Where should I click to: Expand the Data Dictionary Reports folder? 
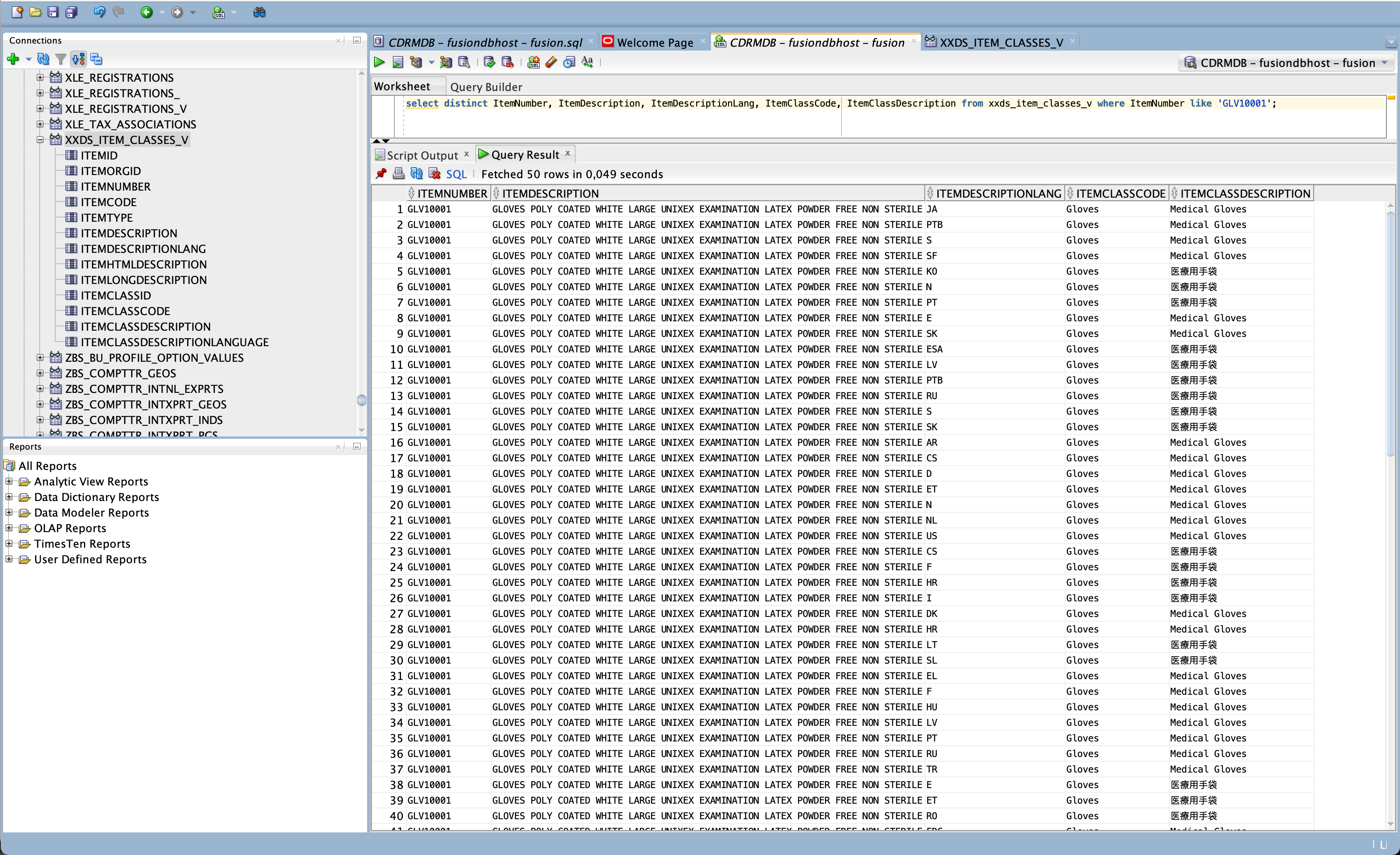click(x=9, y=497)
